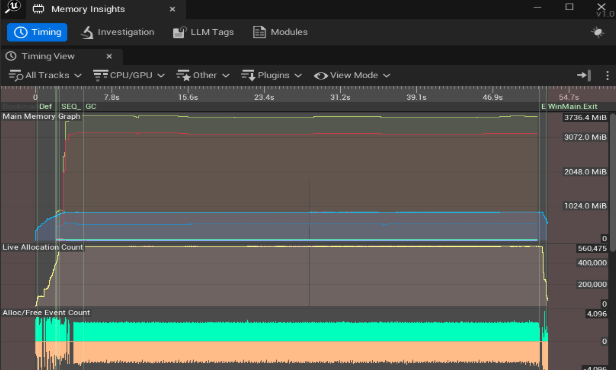Viewport: 616px width, 370px height.
Task: Click the 7.8s mark on time ruler
Action: [x=112, y=97]
